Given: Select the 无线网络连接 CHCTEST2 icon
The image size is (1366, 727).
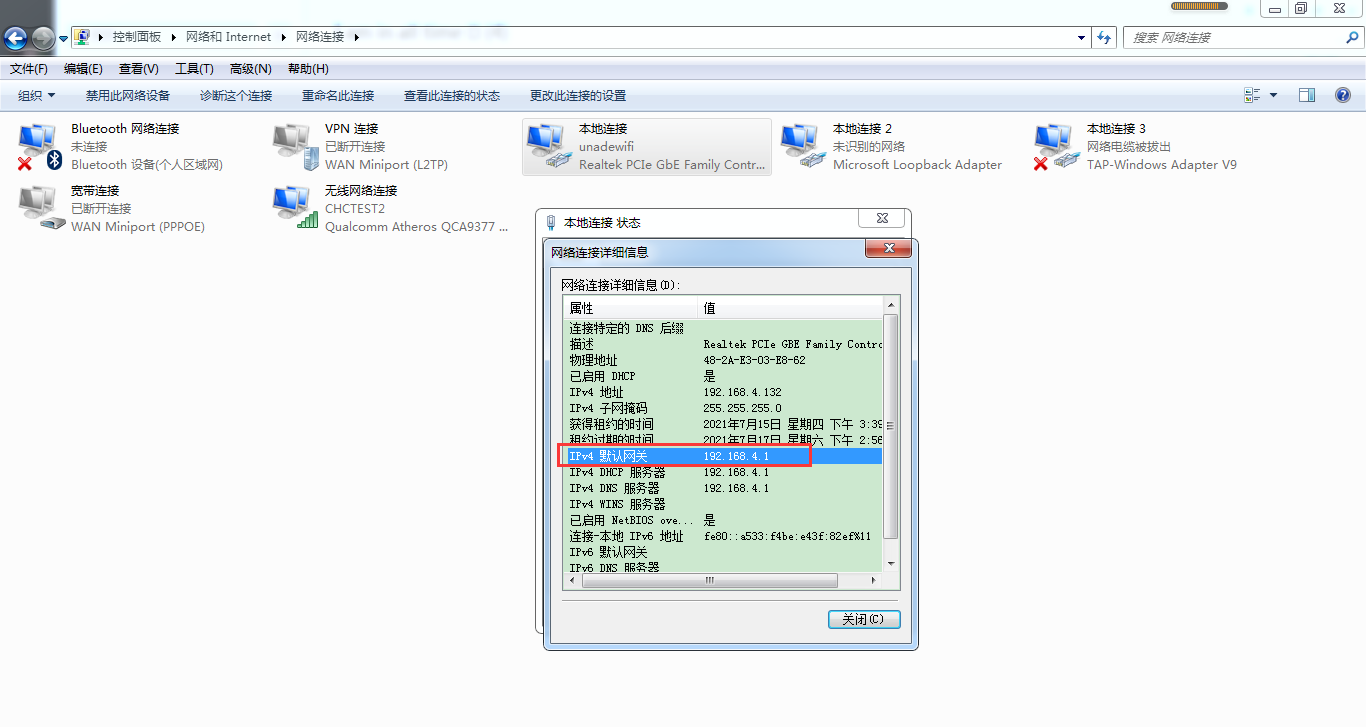Looking at the screenshot, I should [294, 208].
